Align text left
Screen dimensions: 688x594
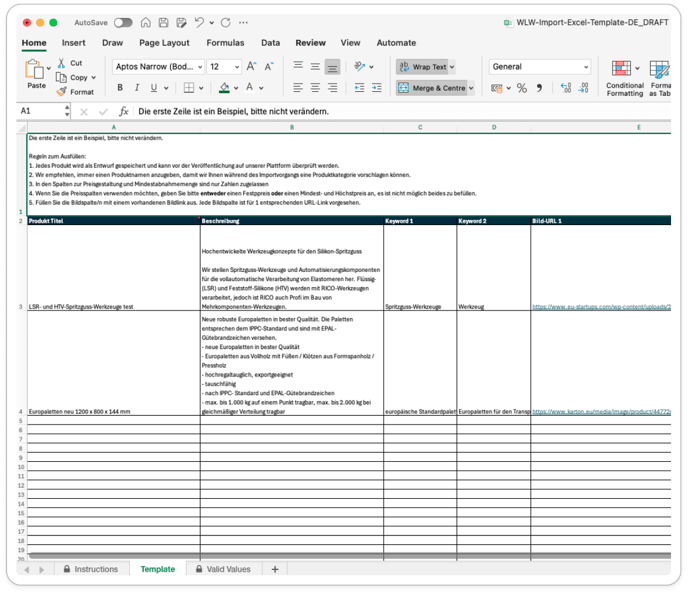pos(298,88)
